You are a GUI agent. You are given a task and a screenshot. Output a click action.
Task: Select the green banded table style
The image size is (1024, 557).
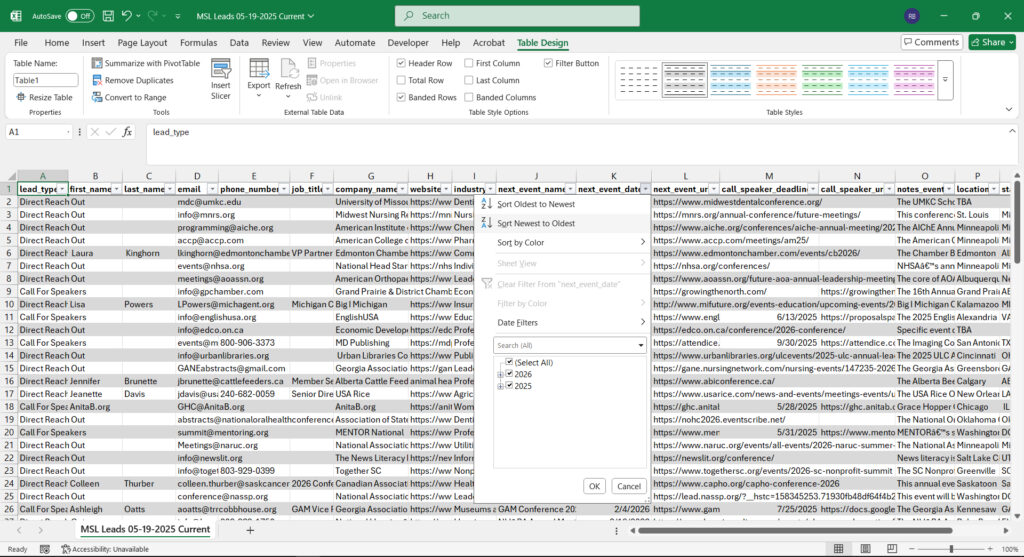[822, 80]
